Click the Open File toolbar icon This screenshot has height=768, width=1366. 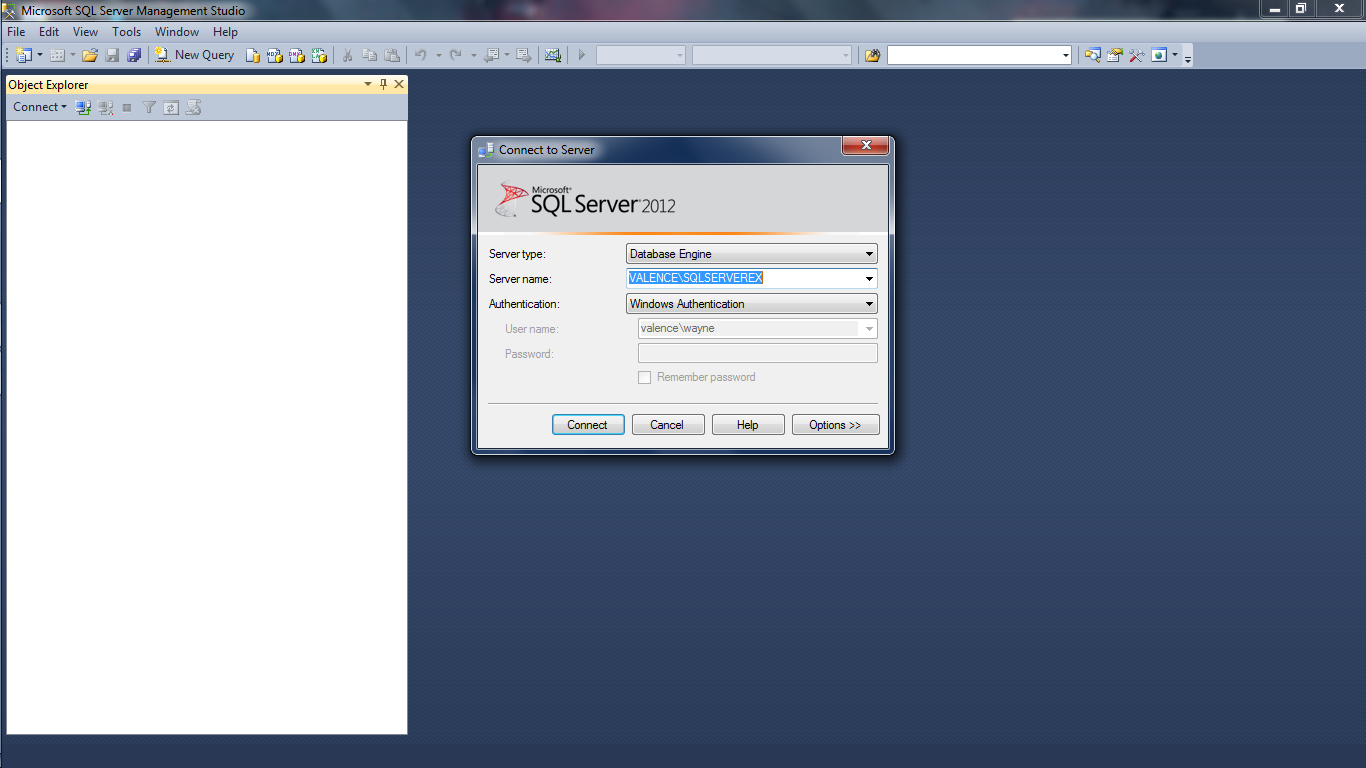click(x=89, y=55)
